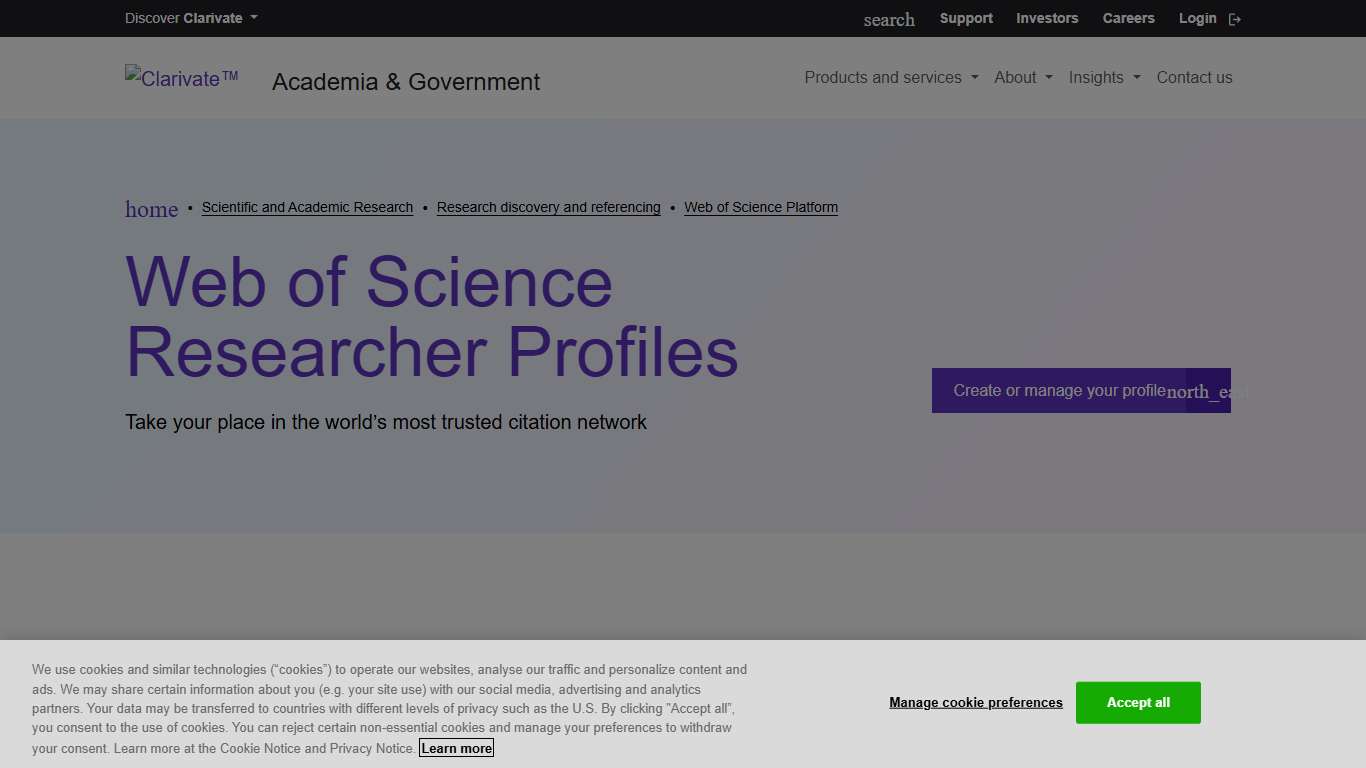Click the Clarivate logo

pyautogui.click(x=181, y=78)
